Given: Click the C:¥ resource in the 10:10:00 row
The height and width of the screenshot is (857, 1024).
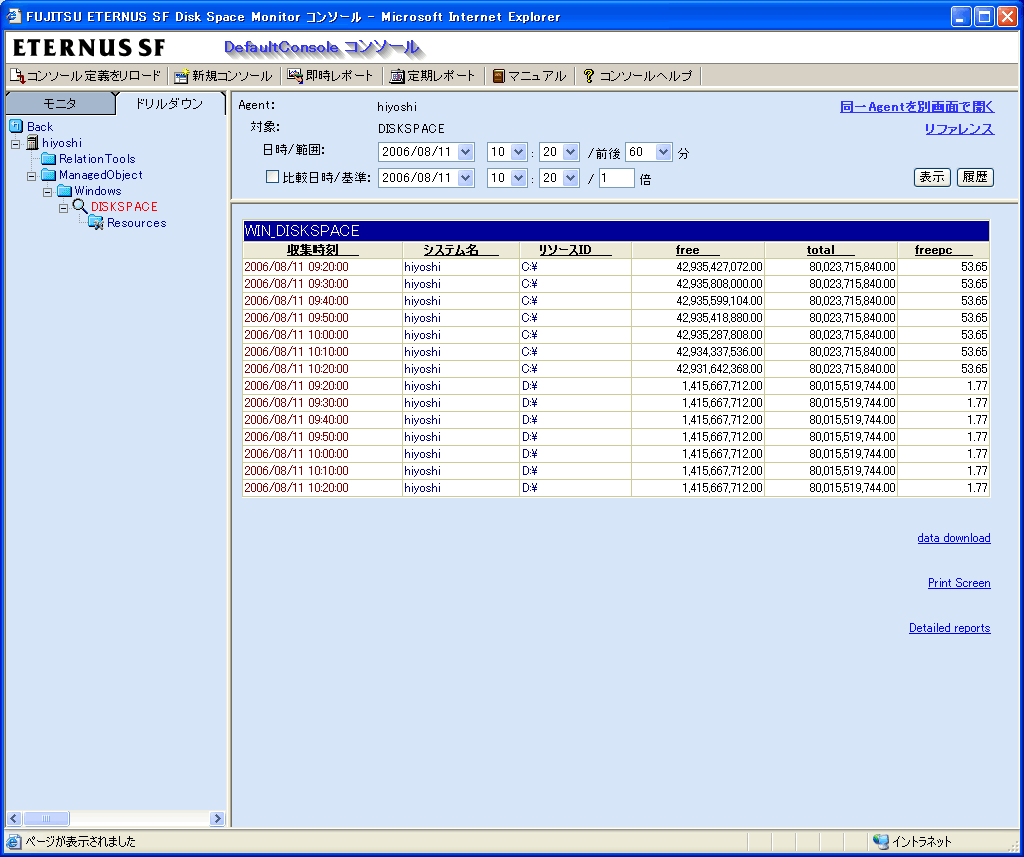Looking at the screenshot, I should (x=529, y=351).
